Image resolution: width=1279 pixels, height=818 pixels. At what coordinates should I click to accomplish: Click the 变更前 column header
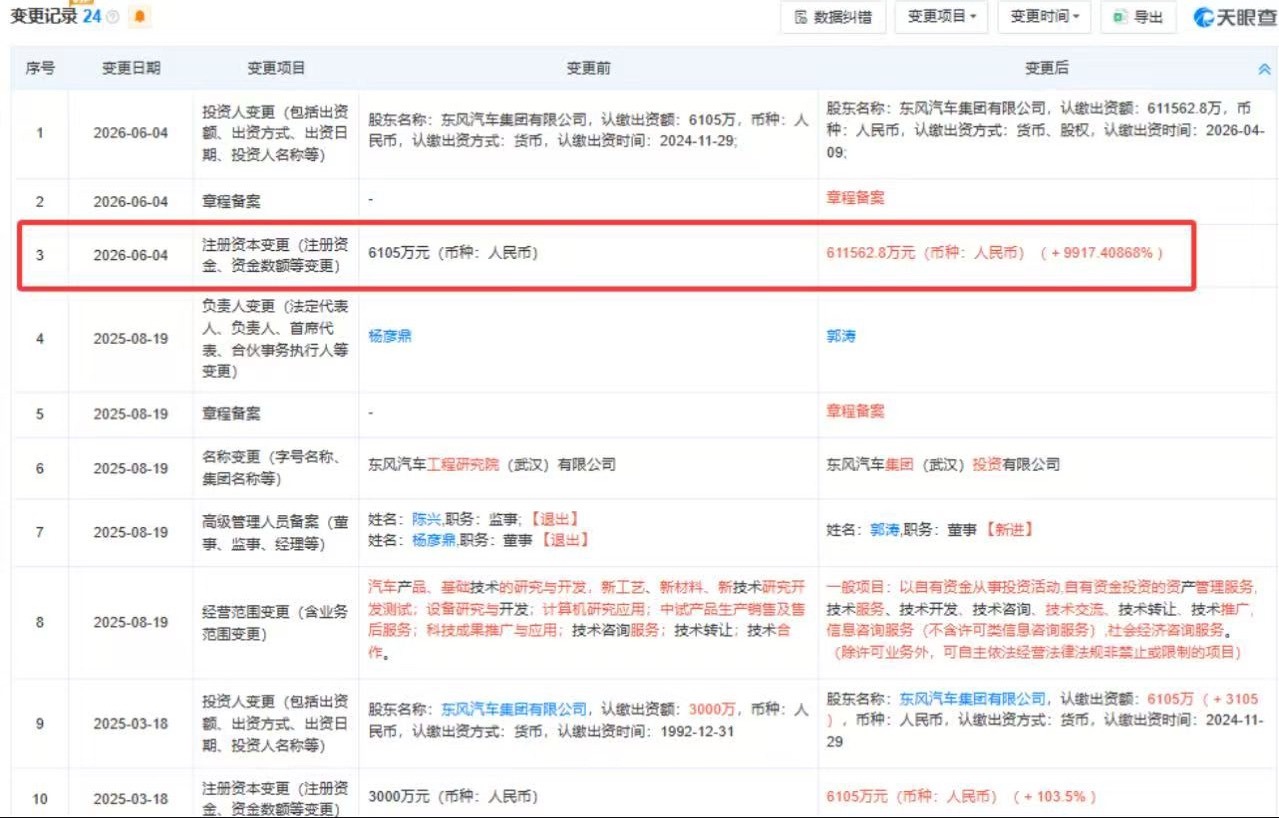588,68
